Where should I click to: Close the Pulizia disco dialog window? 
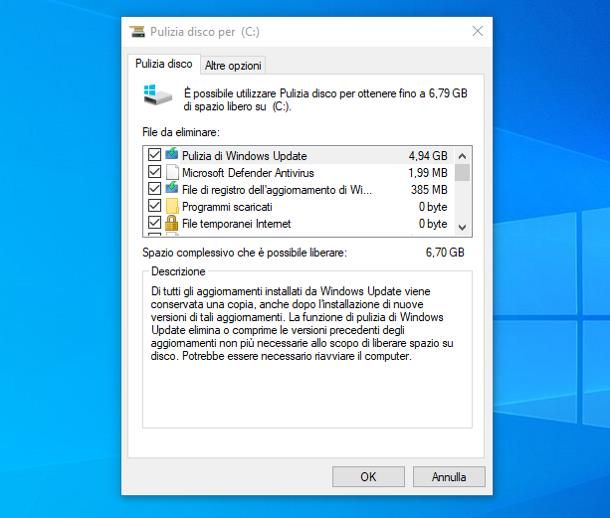coord(477,32)
